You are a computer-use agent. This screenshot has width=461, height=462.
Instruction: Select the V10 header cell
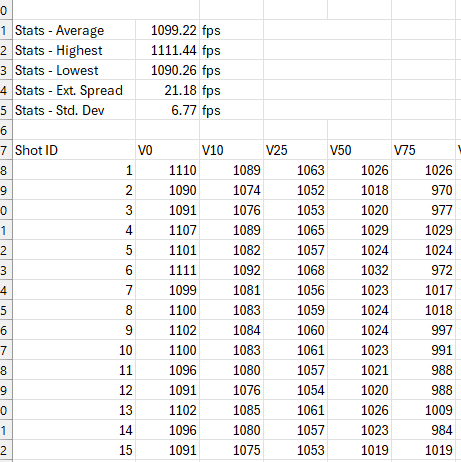pyautogui.click(x=231, y=150)
